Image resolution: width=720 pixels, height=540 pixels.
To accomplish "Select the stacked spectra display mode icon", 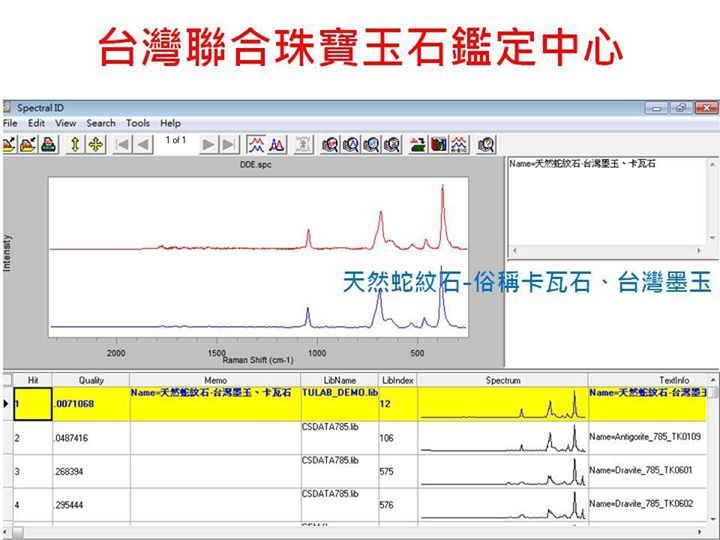I will click(x=256, y=145).
